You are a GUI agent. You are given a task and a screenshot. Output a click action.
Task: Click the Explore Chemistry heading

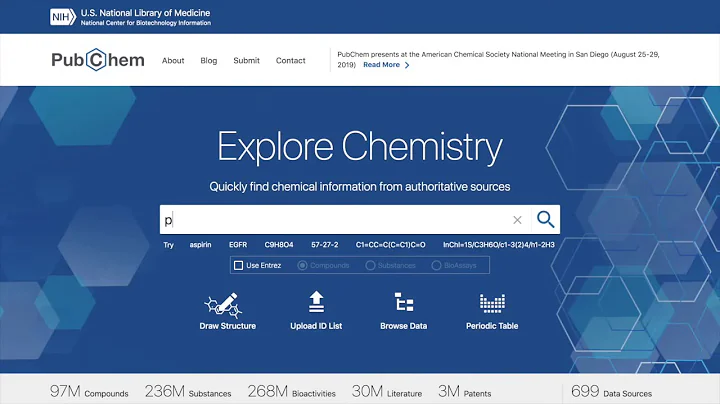[x=360, y=146]
